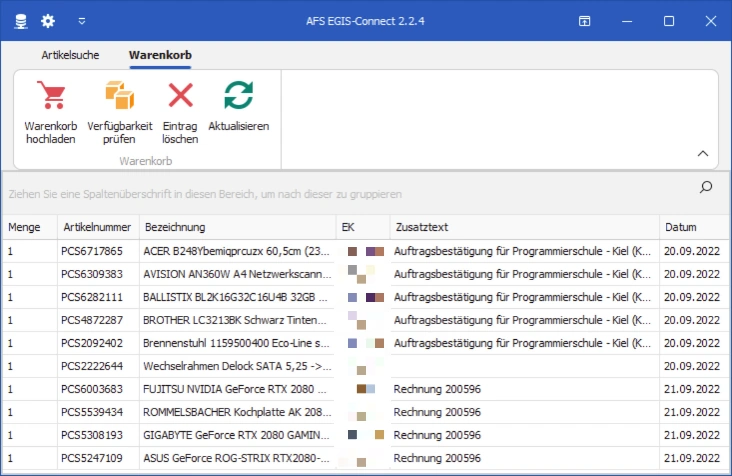Click the date 20.09.2022 in the Wechselrahmen row

(692, 366)
